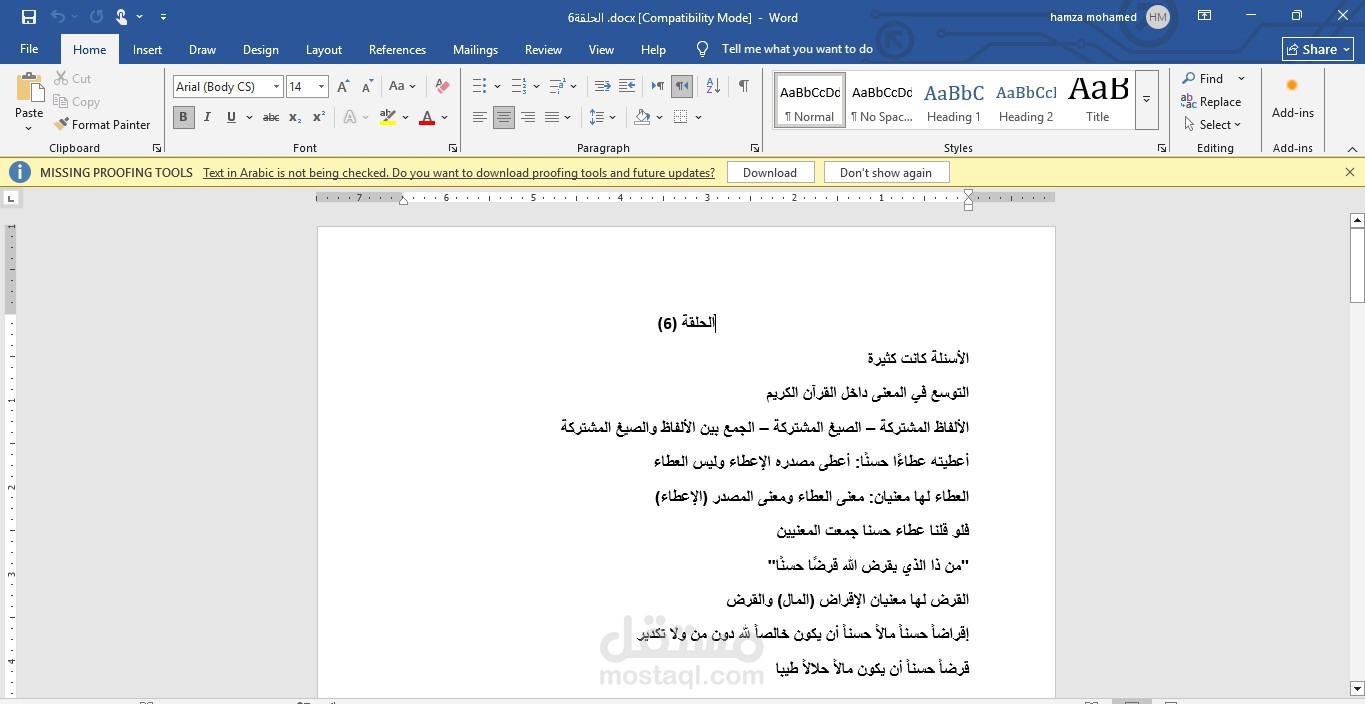Switch to the Layout tab
The height and width of the screenshot is (704, 1365).
tap(323, 49)
